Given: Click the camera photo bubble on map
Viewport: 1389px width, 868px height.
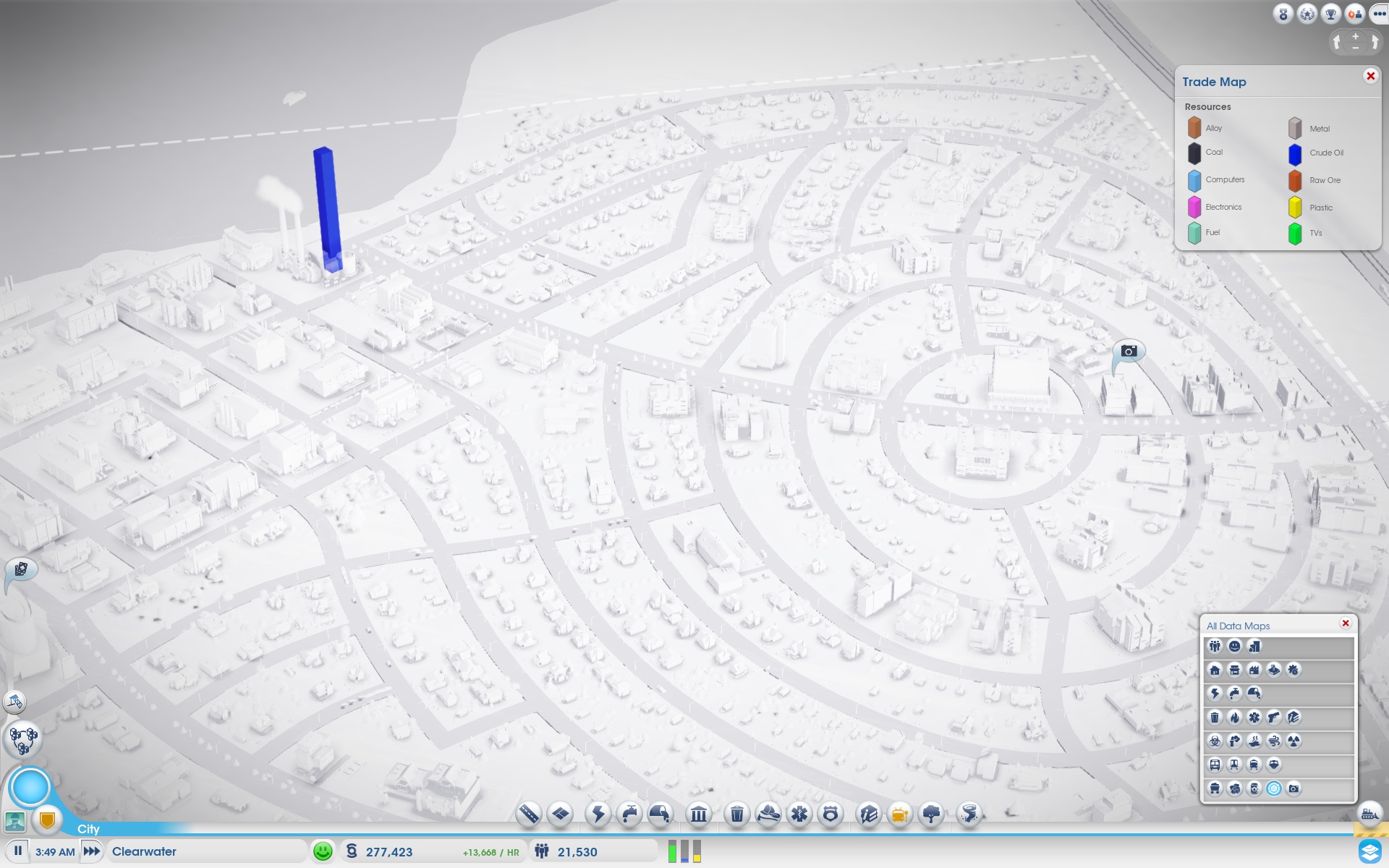Looking at the screenshot, I should click(1129, 352).
